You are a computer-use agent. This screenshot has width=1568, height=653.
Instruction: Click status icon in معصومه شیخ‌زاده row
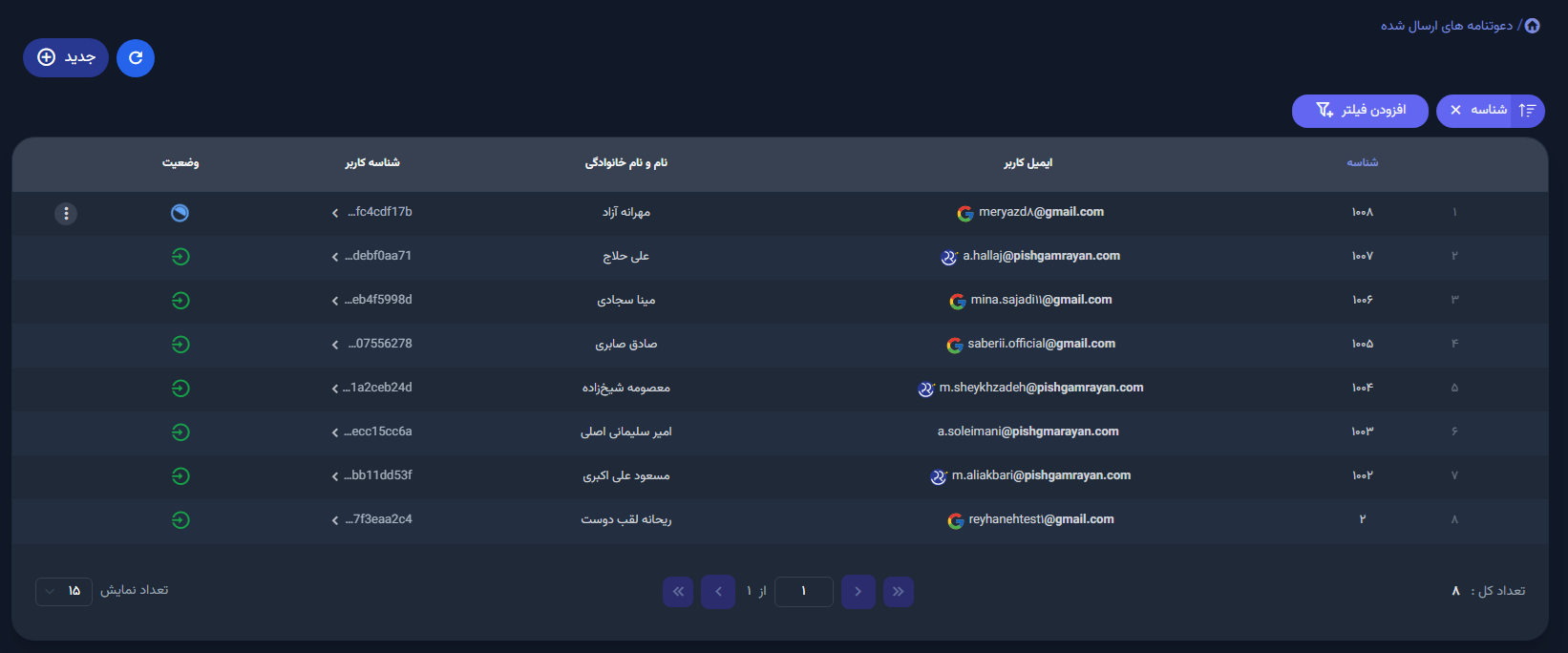coord(180,389)
